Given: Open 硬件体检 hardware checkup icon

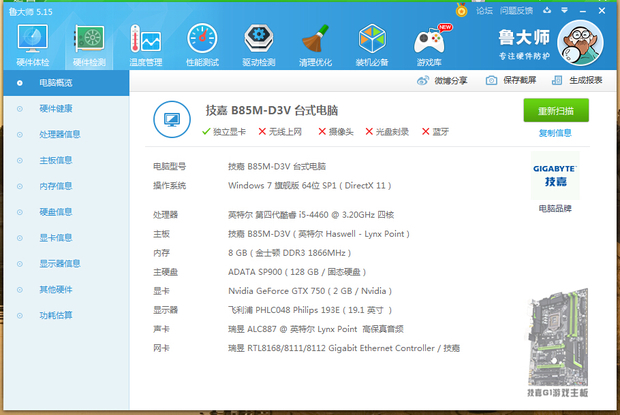Looking at the screenshot, I should click(33, 45).
